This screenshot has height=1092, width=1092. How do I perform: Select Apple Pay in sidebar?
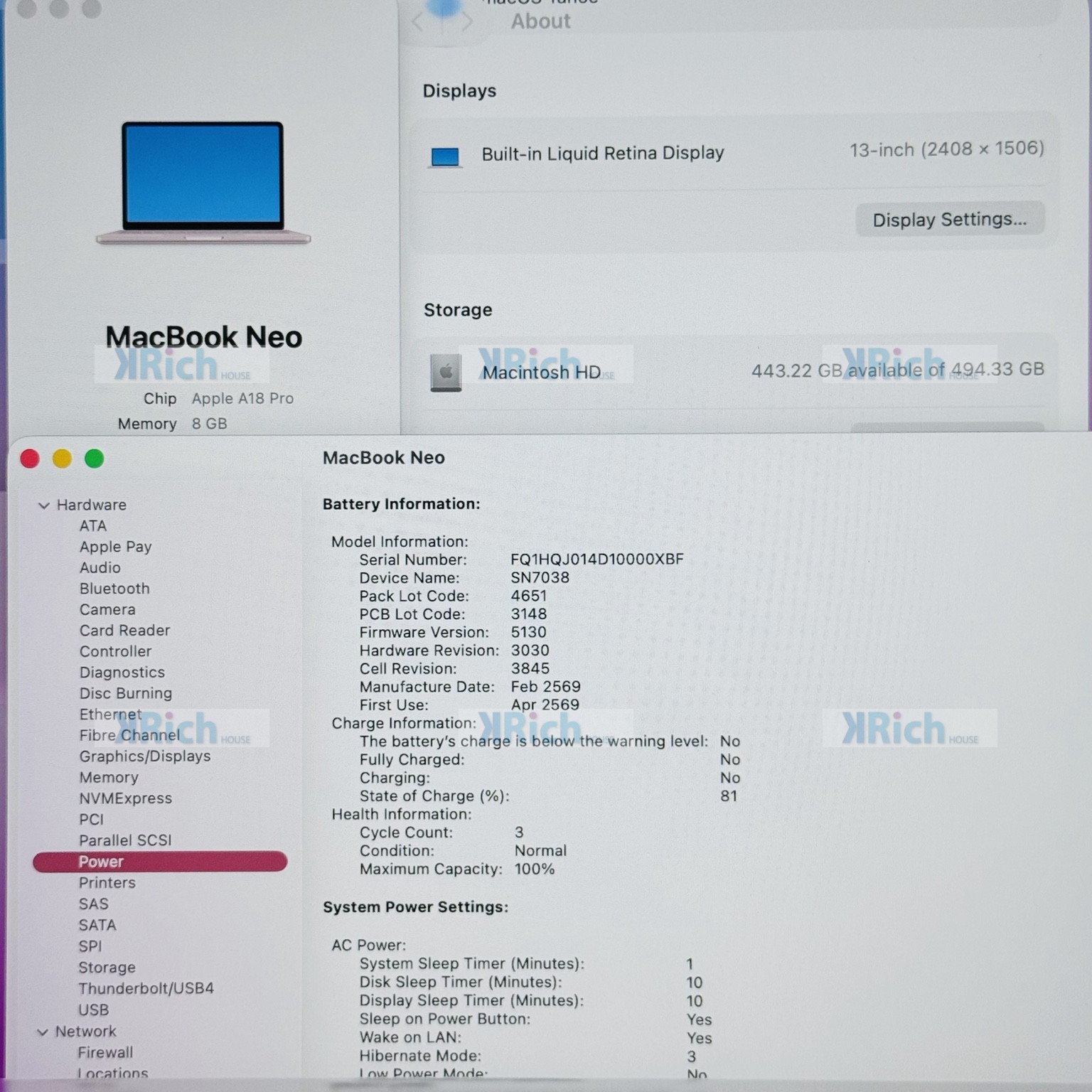coord(115,547)
